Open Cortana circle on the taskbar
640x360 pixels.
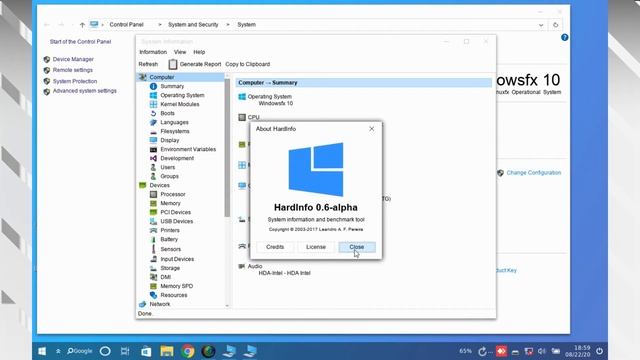pyautogui.click(x=105, y=351)
